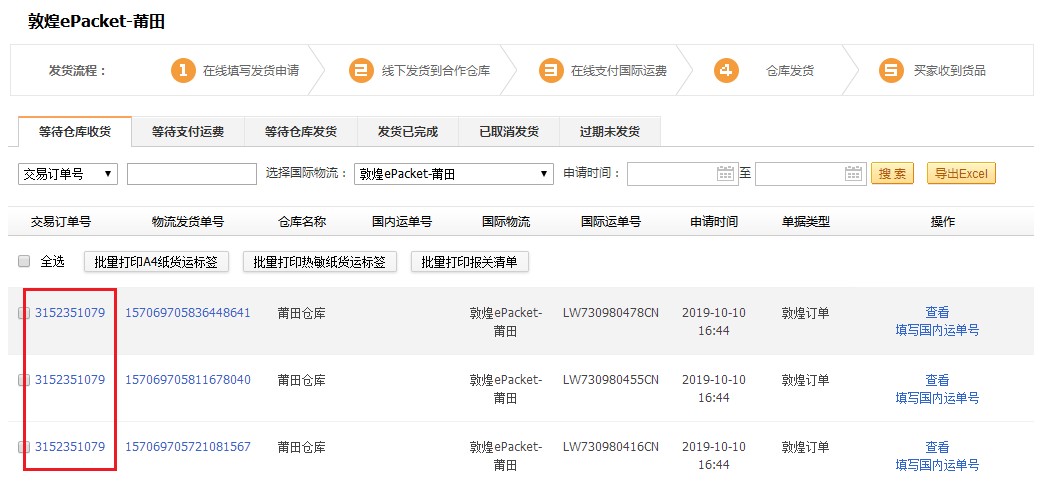This screenshot has width=1045, height=486.
Task: Switch to the 发货已完成 tab
Action: (x=408, y=131)
